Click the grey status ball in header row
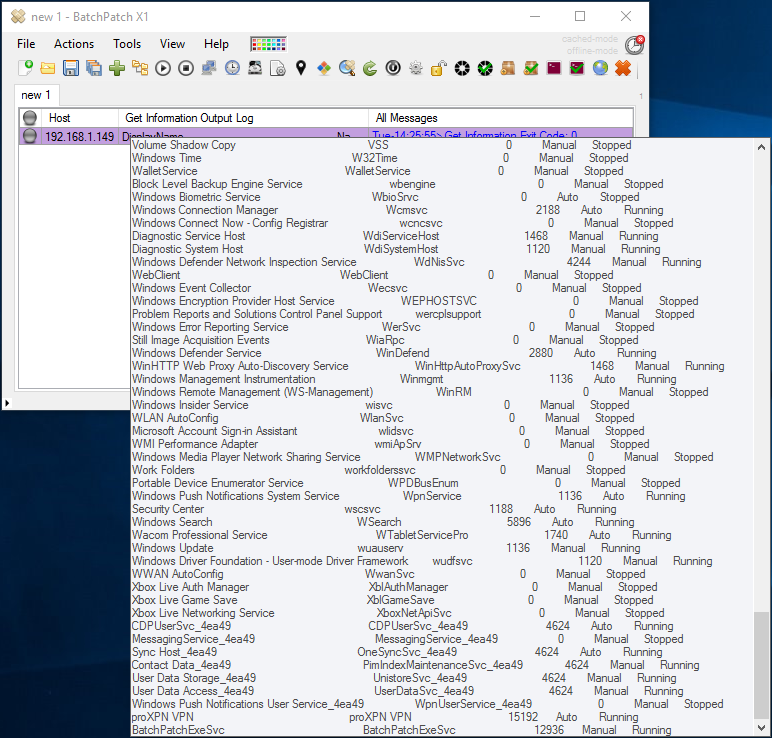 [30, 118]
